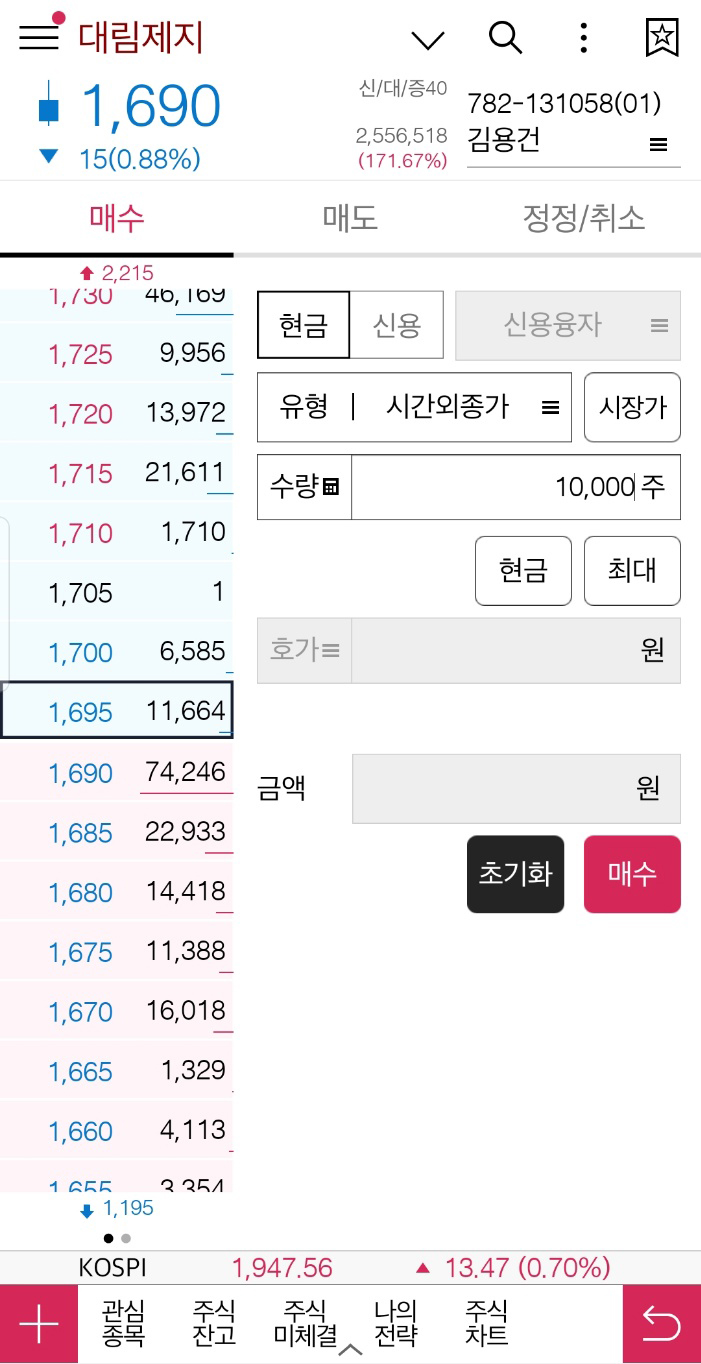Tap the search magnifier icon
Screen dimensions: 701x1364
(x=506, y=38)
